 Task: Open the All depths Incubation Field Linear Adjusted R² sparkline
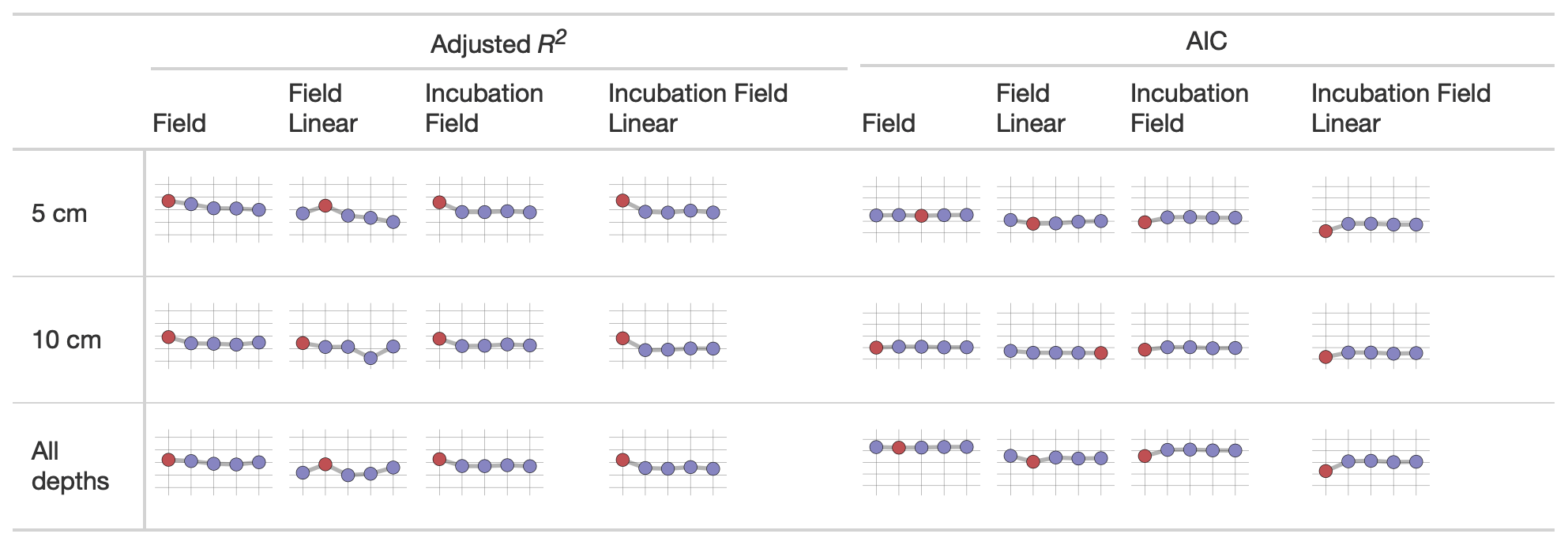[667, 463]
